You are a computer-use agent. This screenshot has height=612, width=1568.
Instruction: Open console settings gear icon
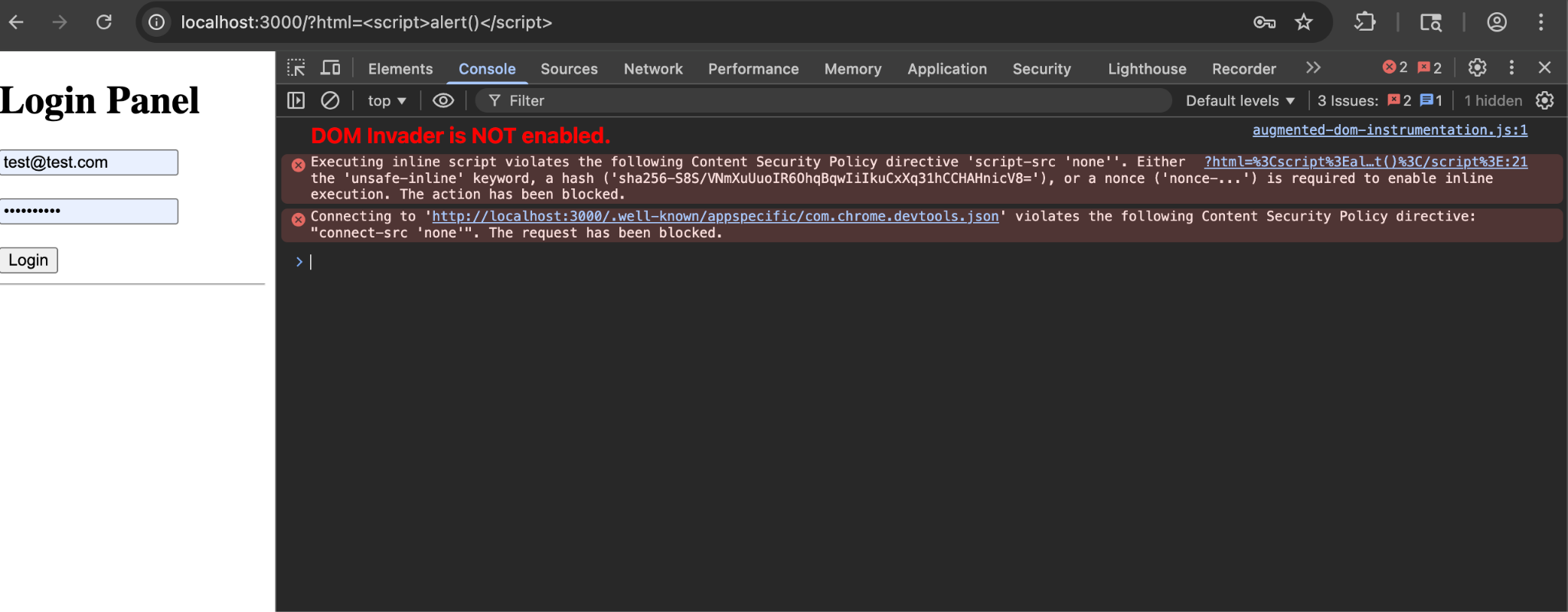pyautogui.click(x=1545, y=100)
